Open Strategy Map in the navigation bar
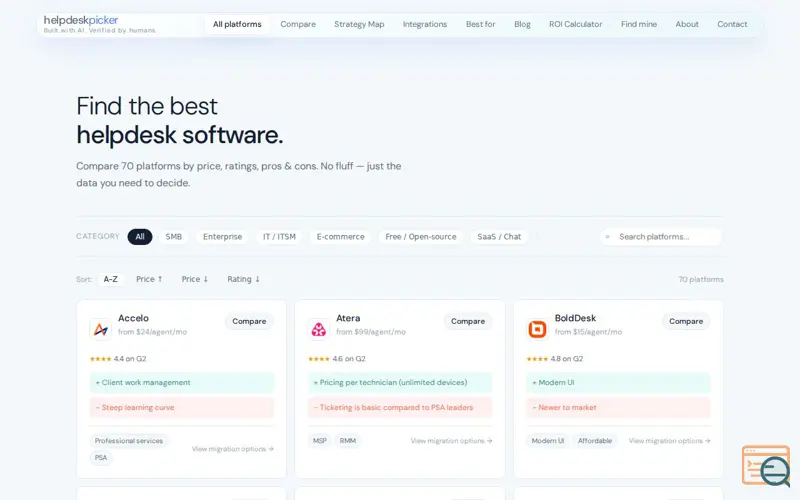The image size is (800, 500). 359,24
